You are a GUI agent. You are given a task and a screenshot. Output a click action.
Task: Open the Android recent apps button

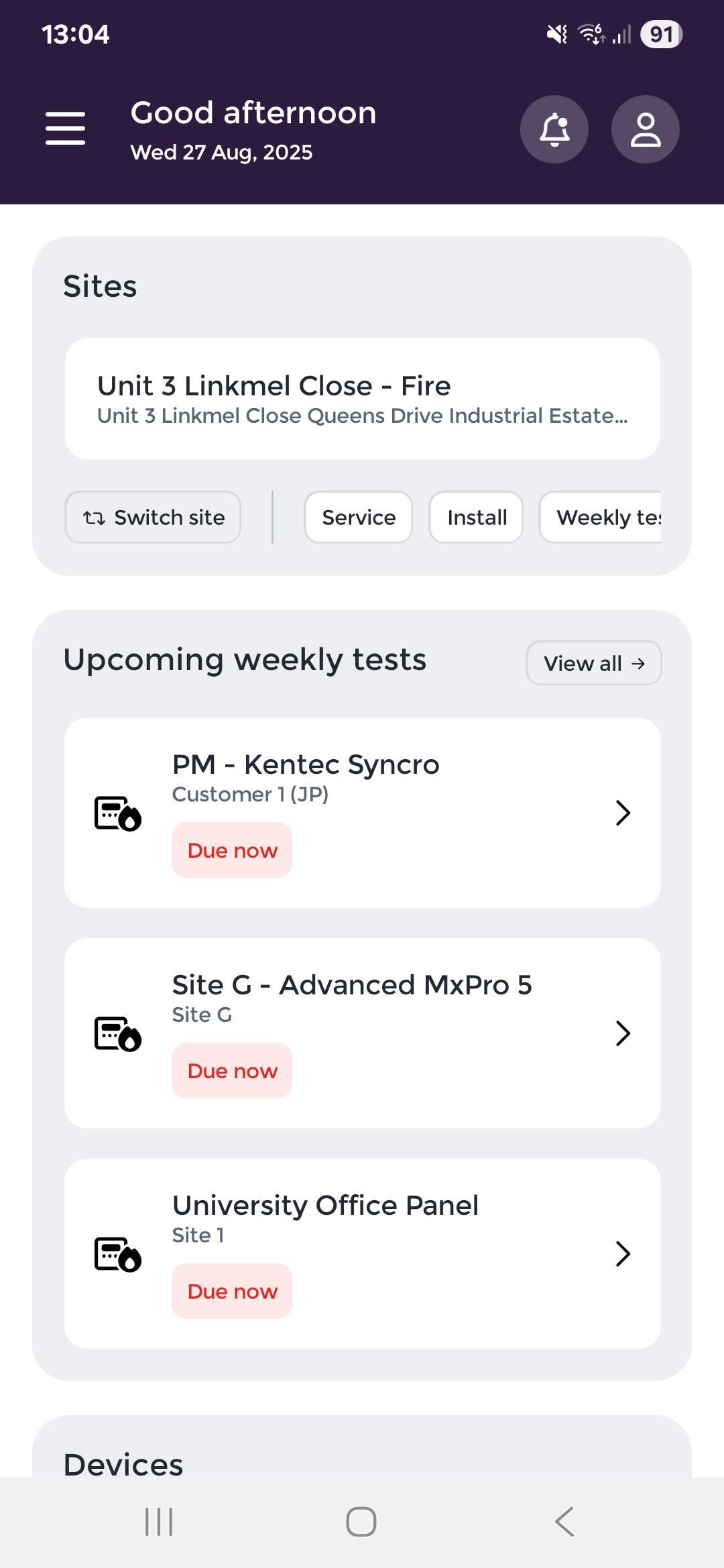[159, 1521]
